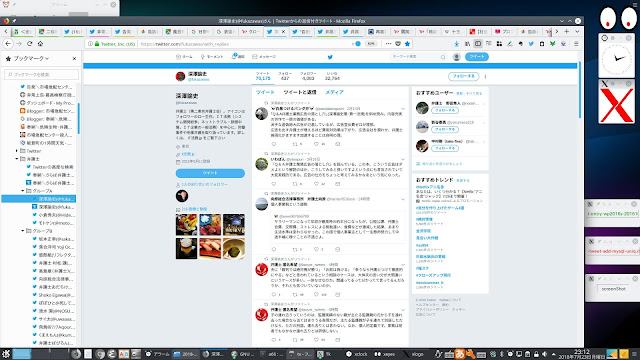The width and height of the screenshot is (640, 360).
Task: Open the アラーム taskbar window entry
Action: [157, 354]
